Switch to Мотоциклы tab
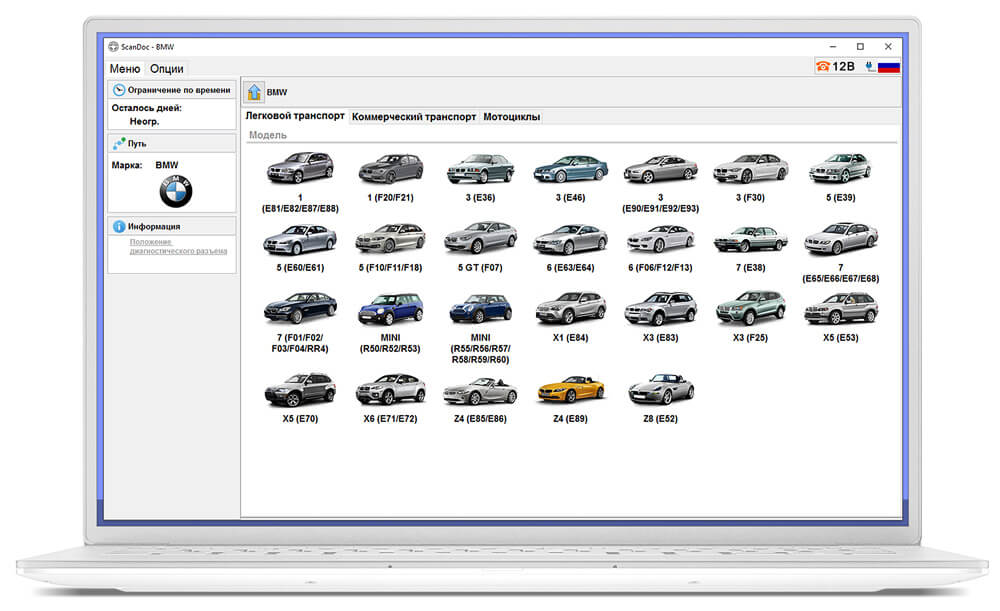1000x611 pixels. [511, 117]
